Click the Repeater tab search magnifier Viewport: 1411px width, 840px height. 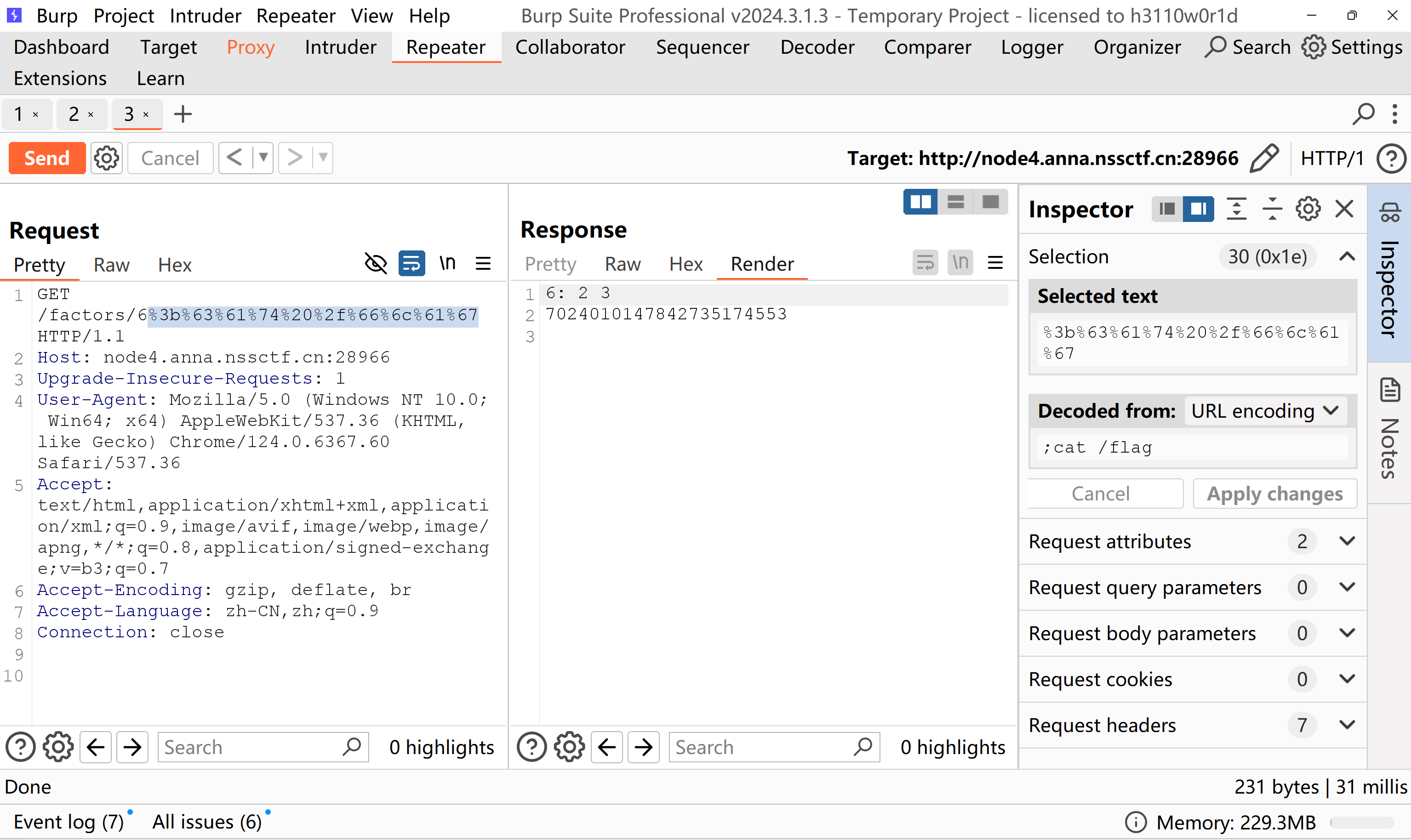[1364, 114]
